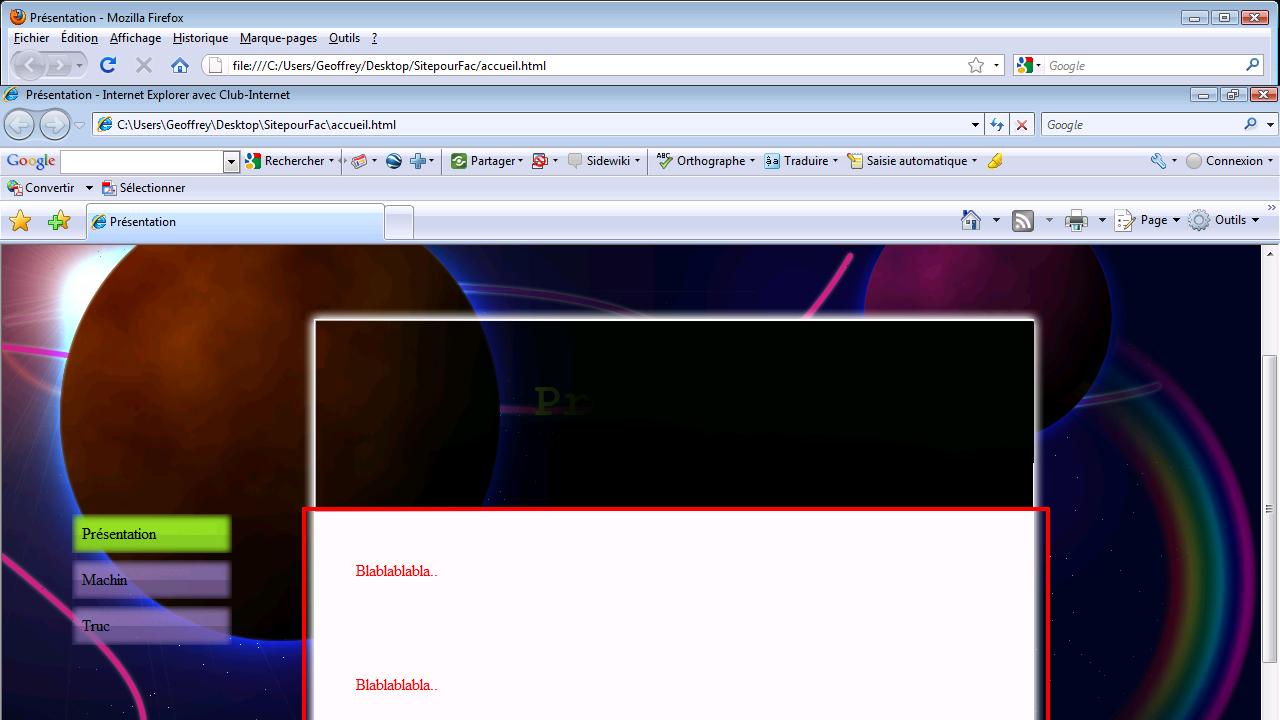Refresh the page in Internet Explorer
Image resolution: width=1280 pixels, height=720 pixels.
[x=997, y=125]
